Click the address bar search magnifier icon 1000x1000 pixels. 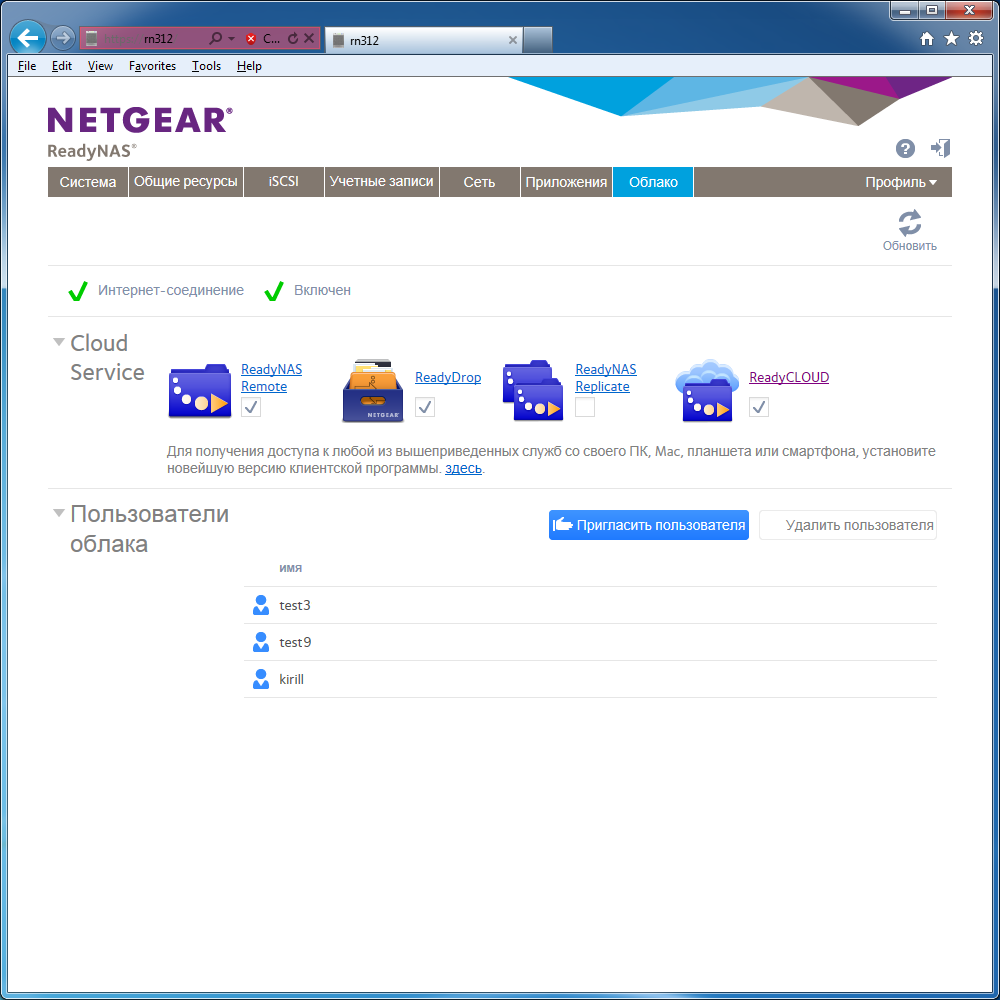point(216,38)
